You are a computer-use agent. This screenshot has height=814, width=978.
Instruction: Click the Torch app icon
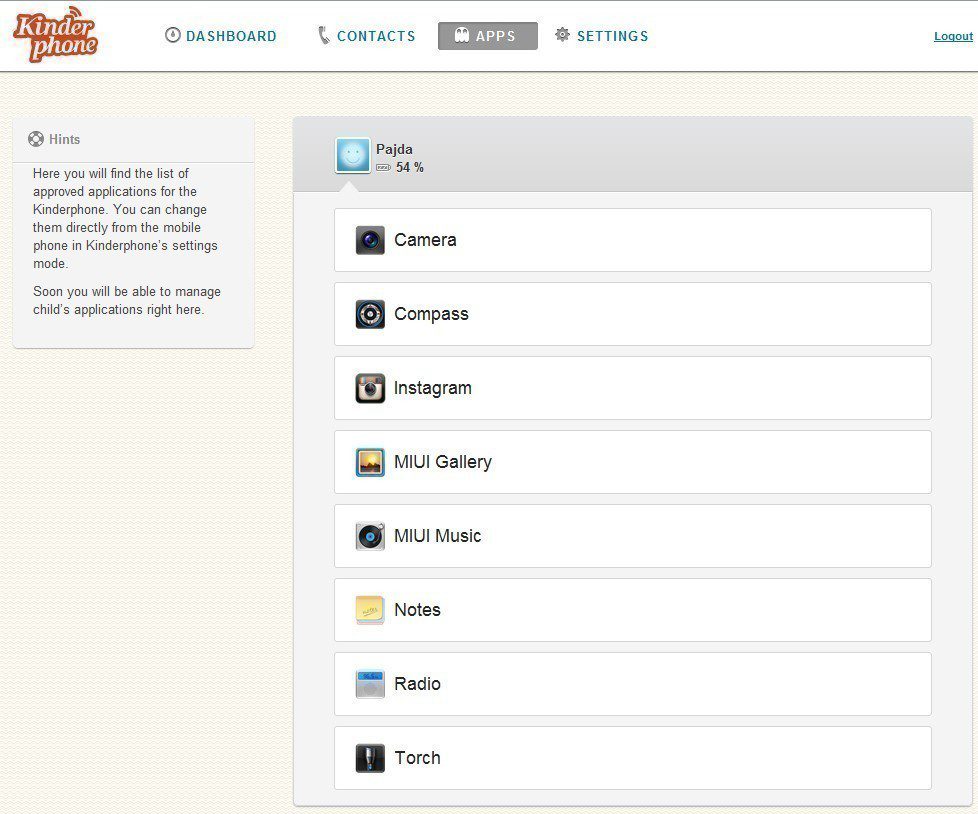point(370,758)
